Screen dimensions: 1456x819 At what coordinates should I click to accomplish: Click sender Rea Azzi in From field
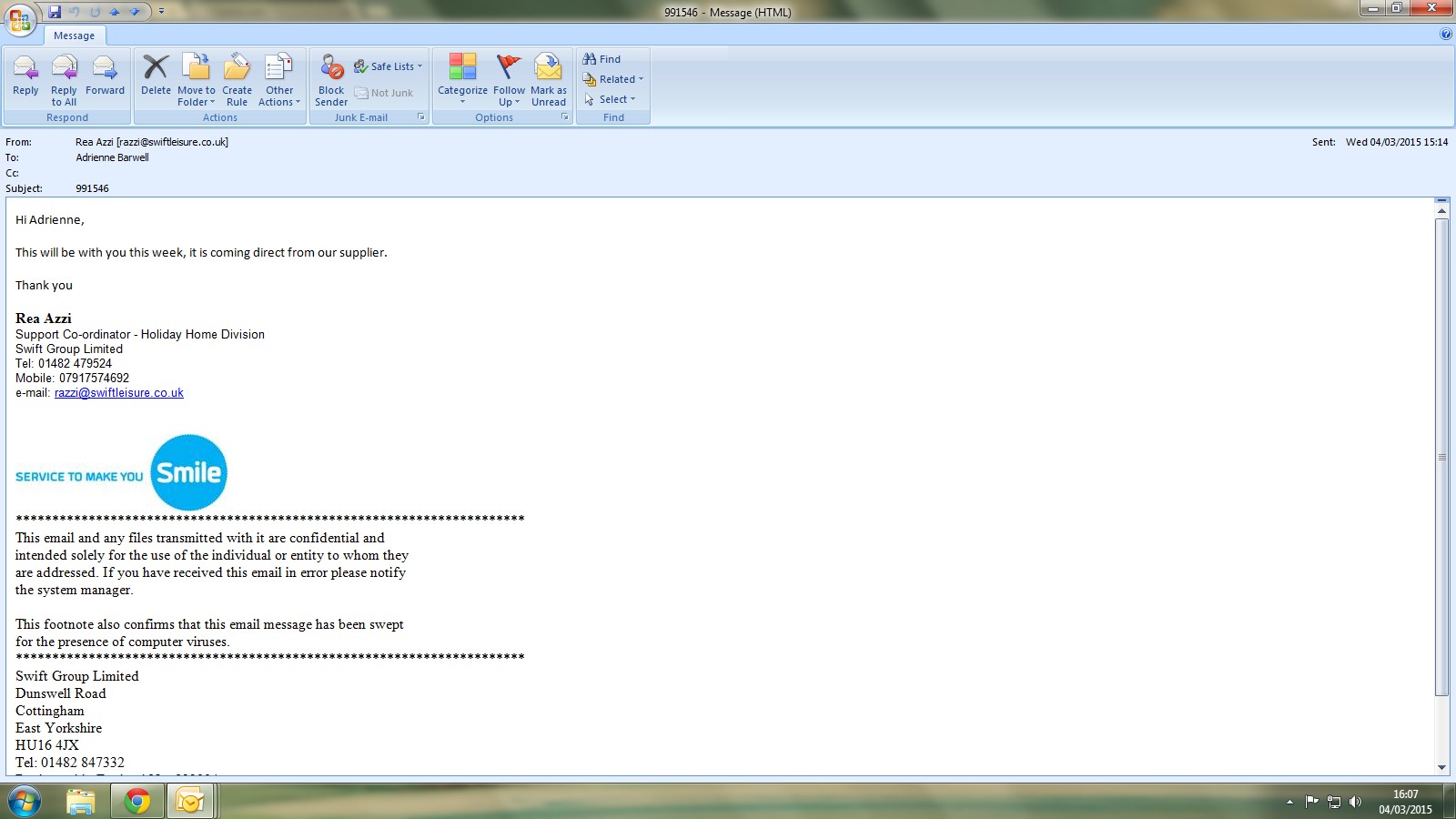(x=152, y=142)
